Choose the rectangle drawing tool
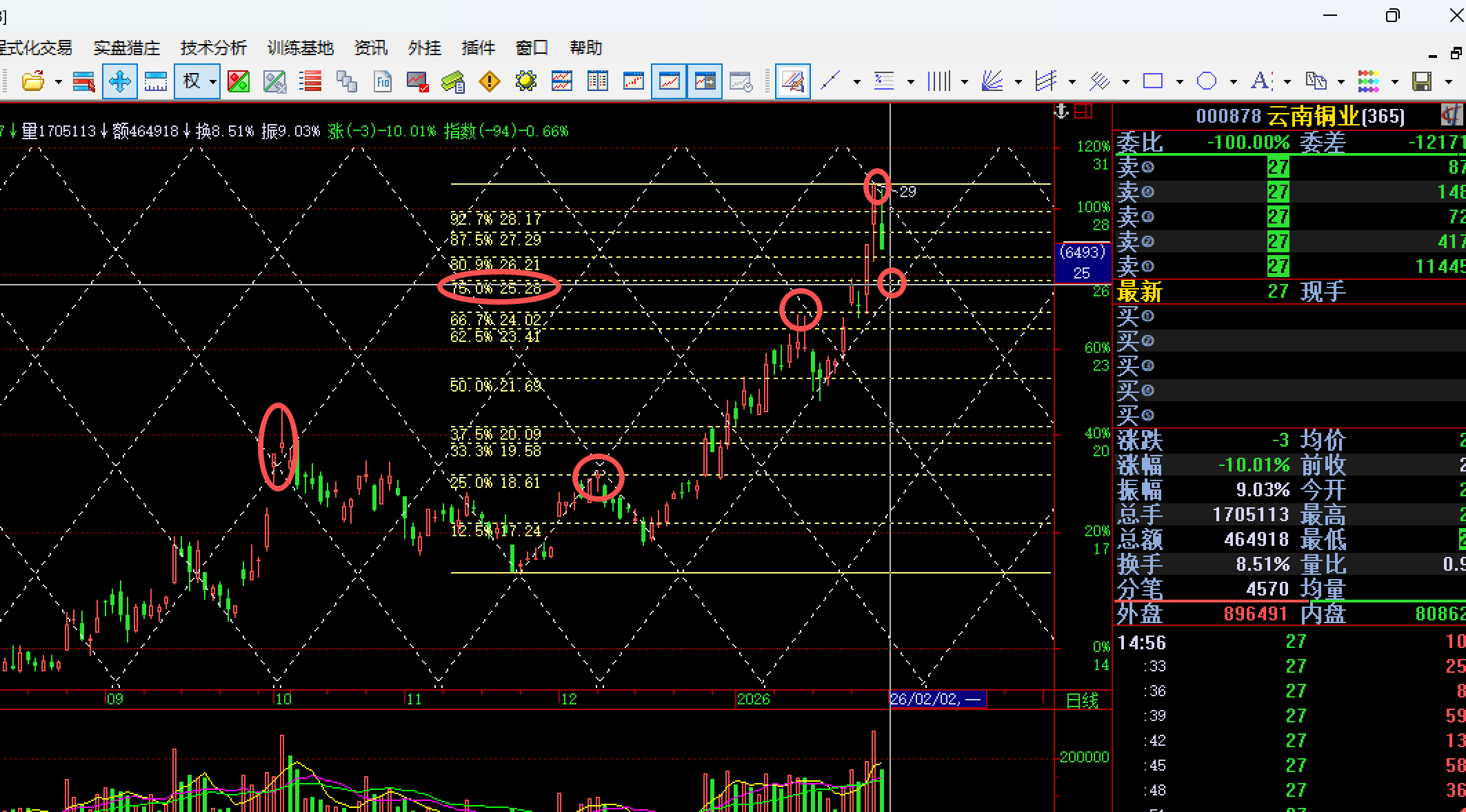 [x=1152, y=81]
